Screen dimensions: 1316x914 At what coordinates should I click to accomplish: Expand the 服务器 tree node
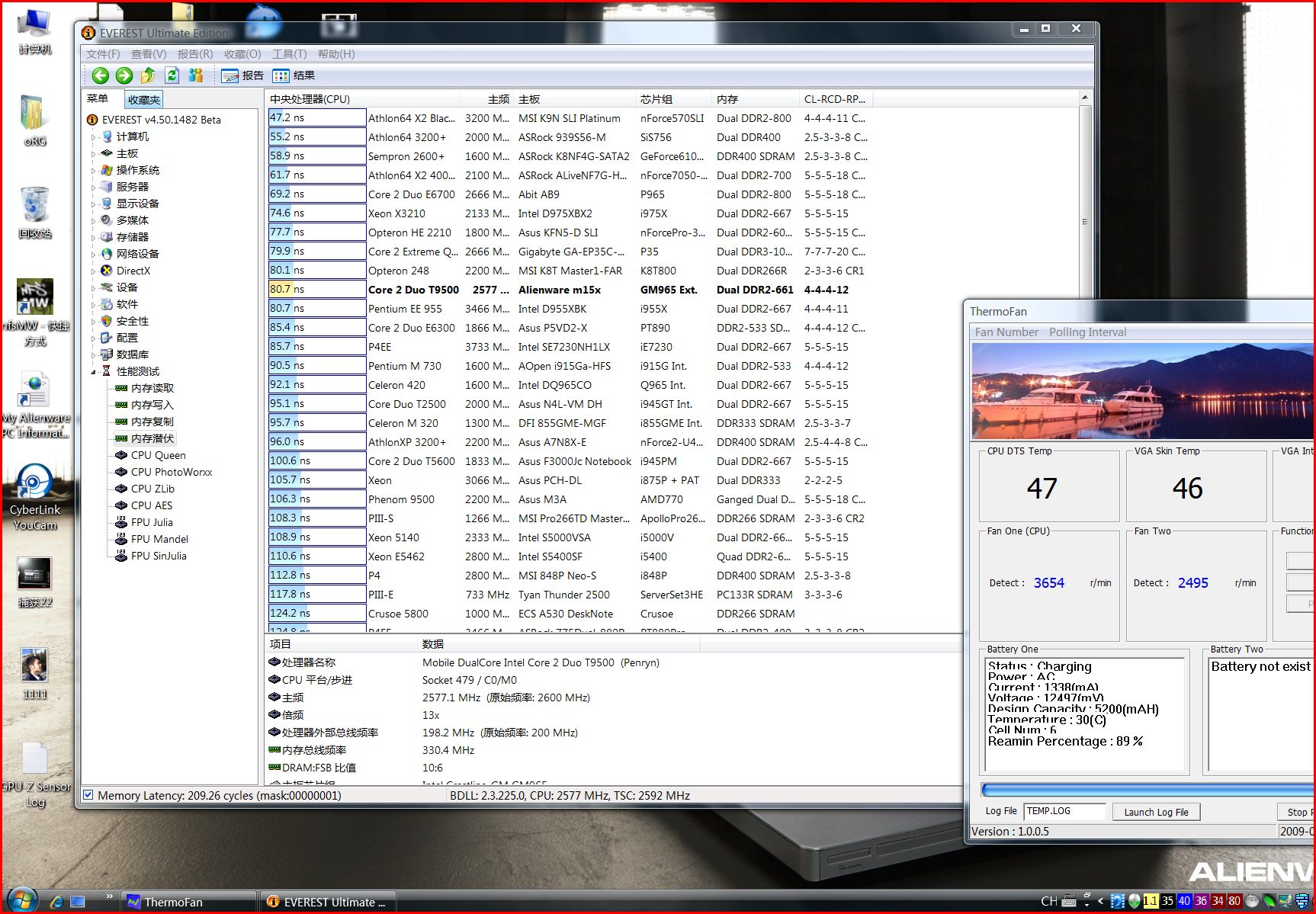point(93,188)
